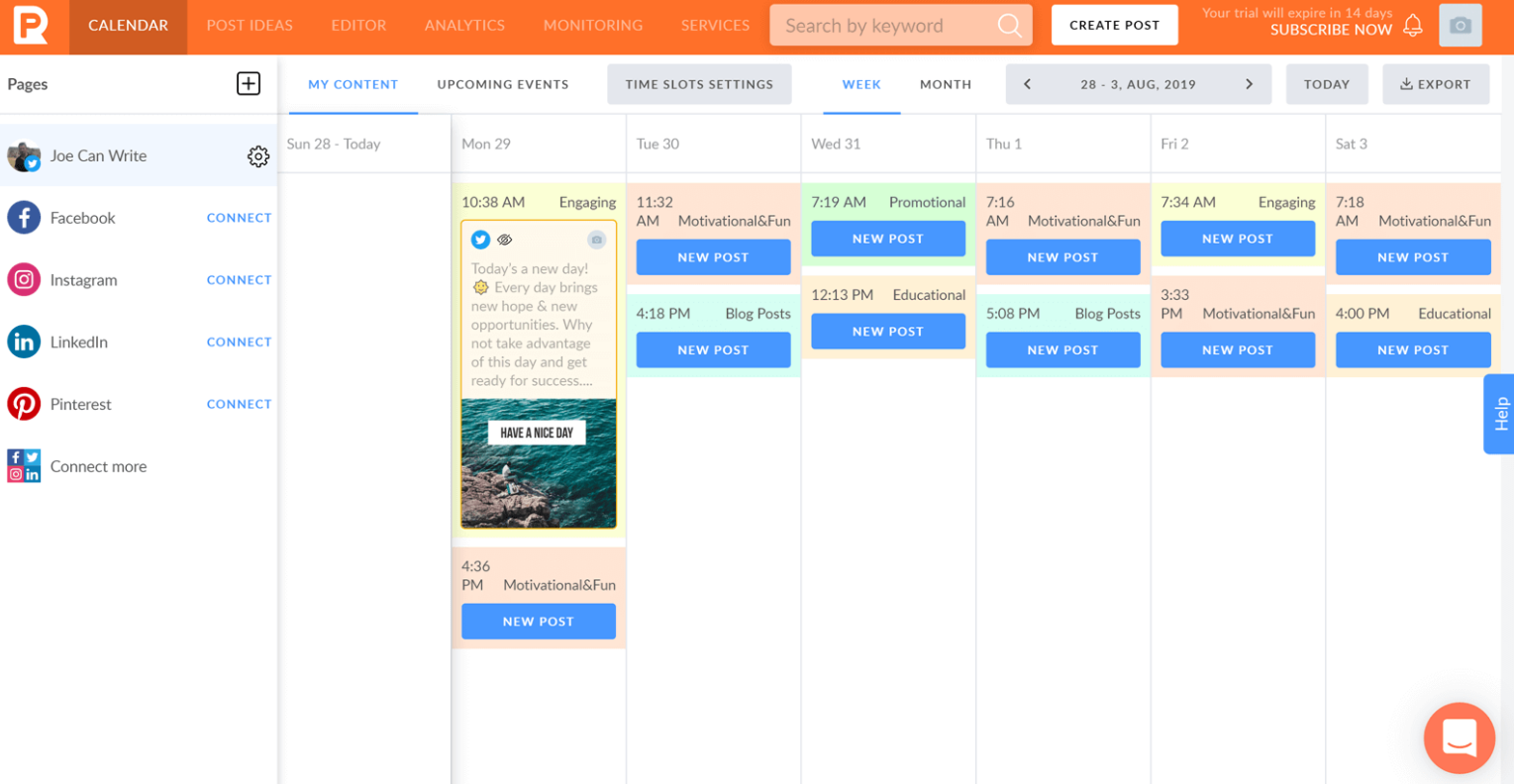Click the Twitter icon on Monday's post
This screenshot has width=1514, height=784.
point(480,240)
